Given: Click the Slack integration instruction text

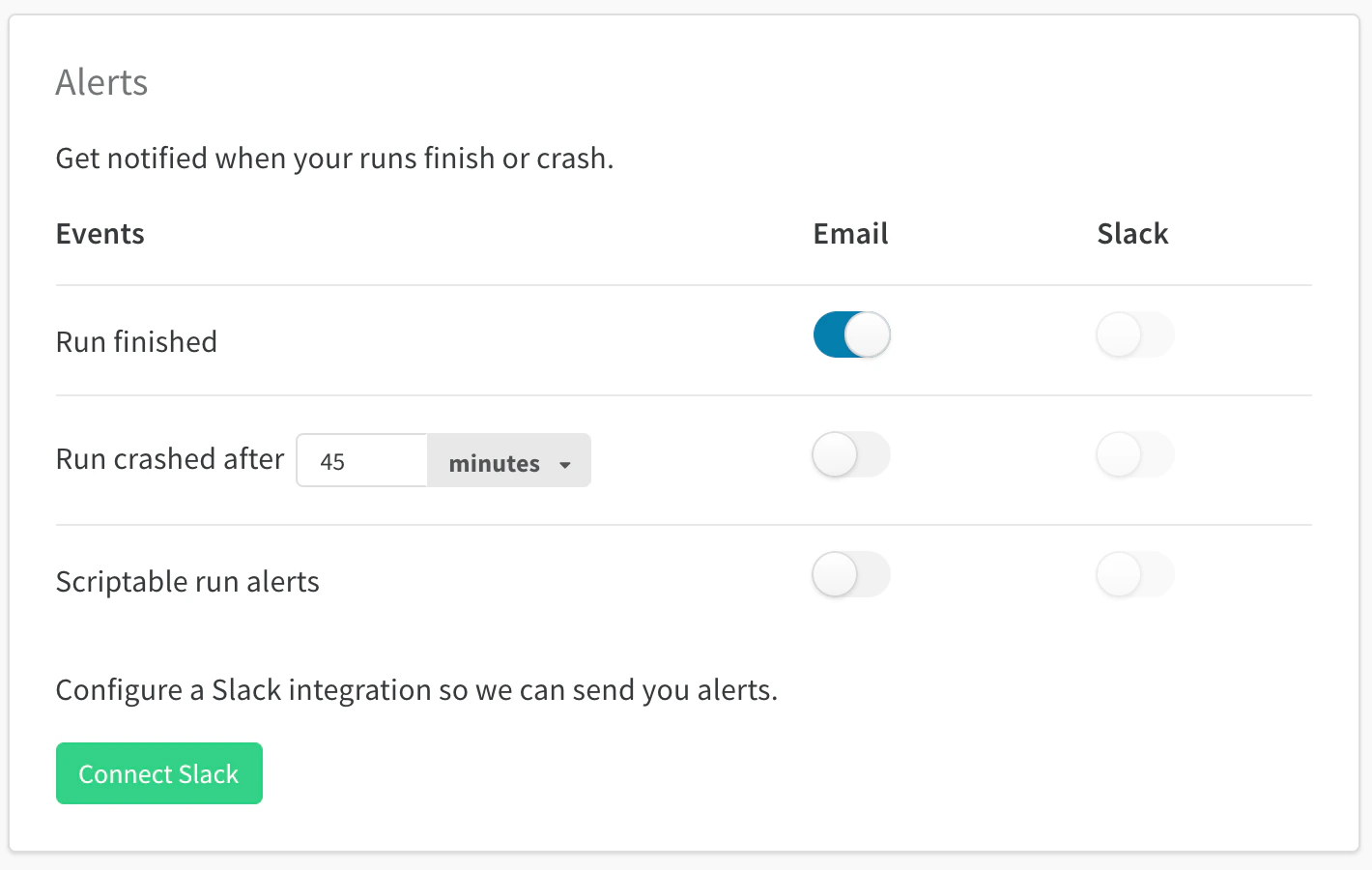Looking at the screenshot, I should click(x=415, y=689).
